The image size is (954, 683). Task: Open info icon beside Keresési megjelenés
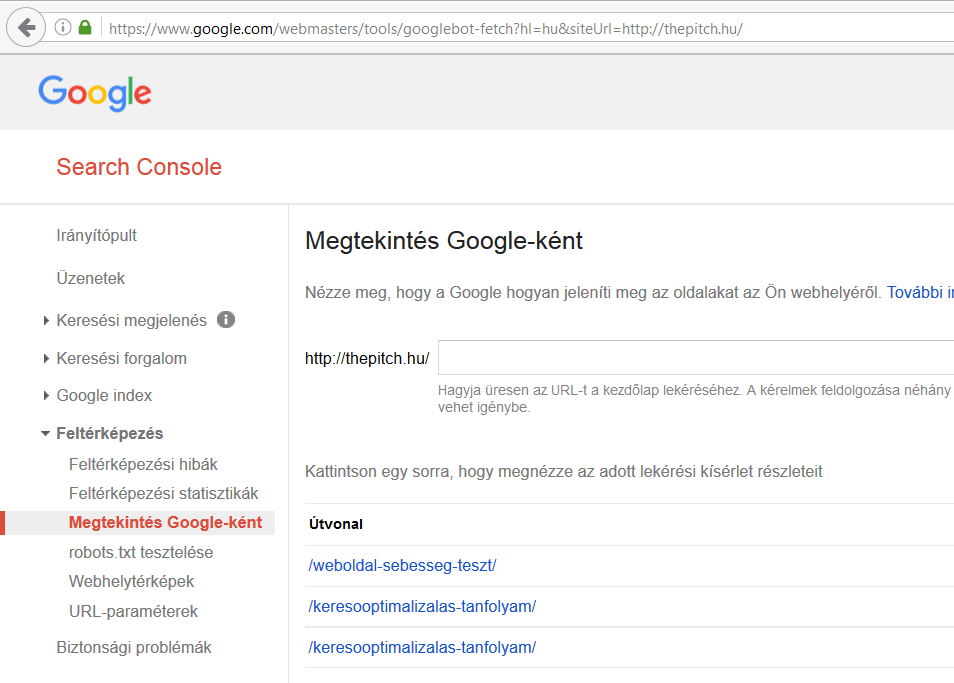tap(226, 319)
